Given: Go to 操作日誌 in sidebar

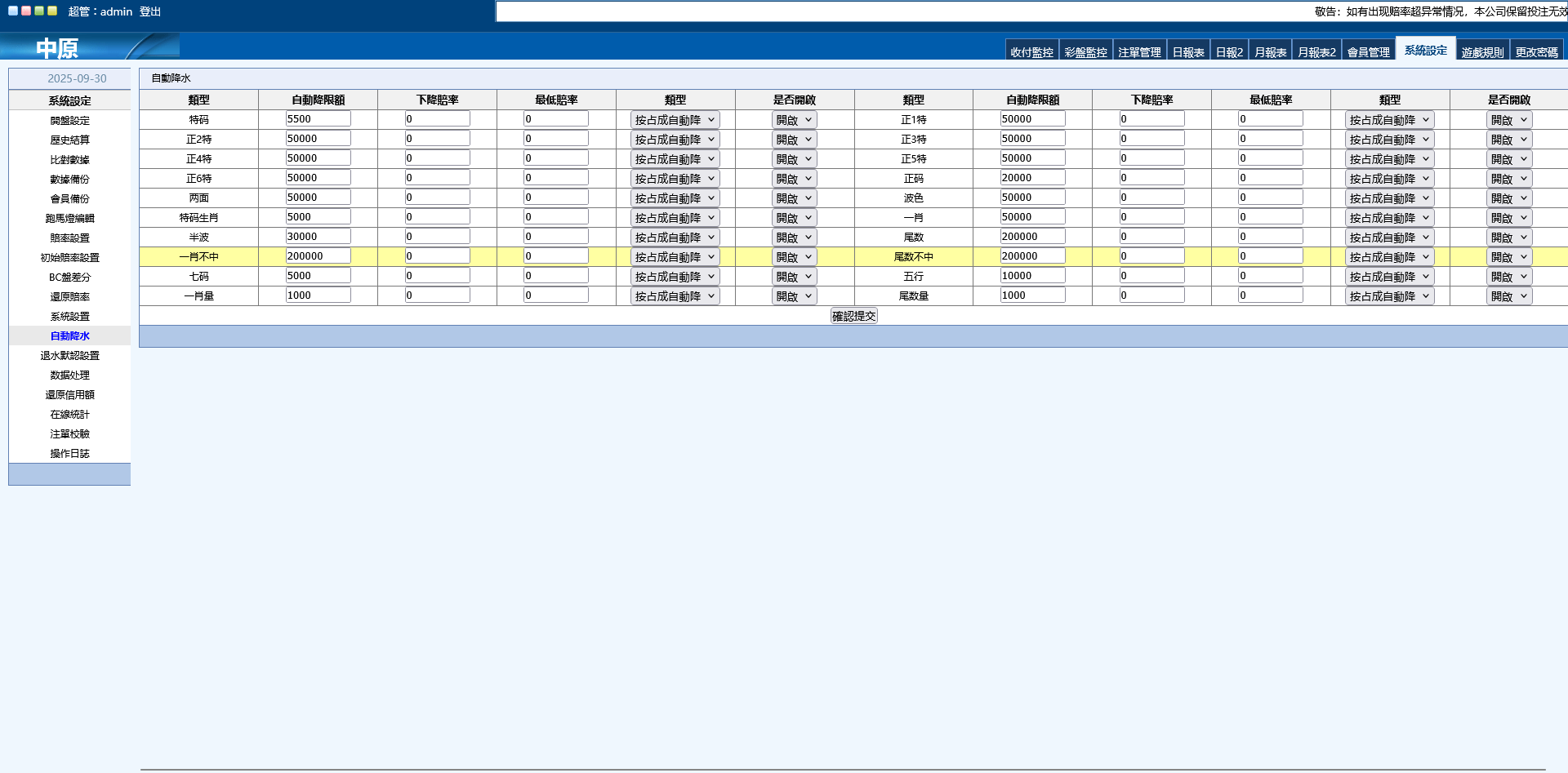Looking at the screenshot, I should (x=69, y=454).
